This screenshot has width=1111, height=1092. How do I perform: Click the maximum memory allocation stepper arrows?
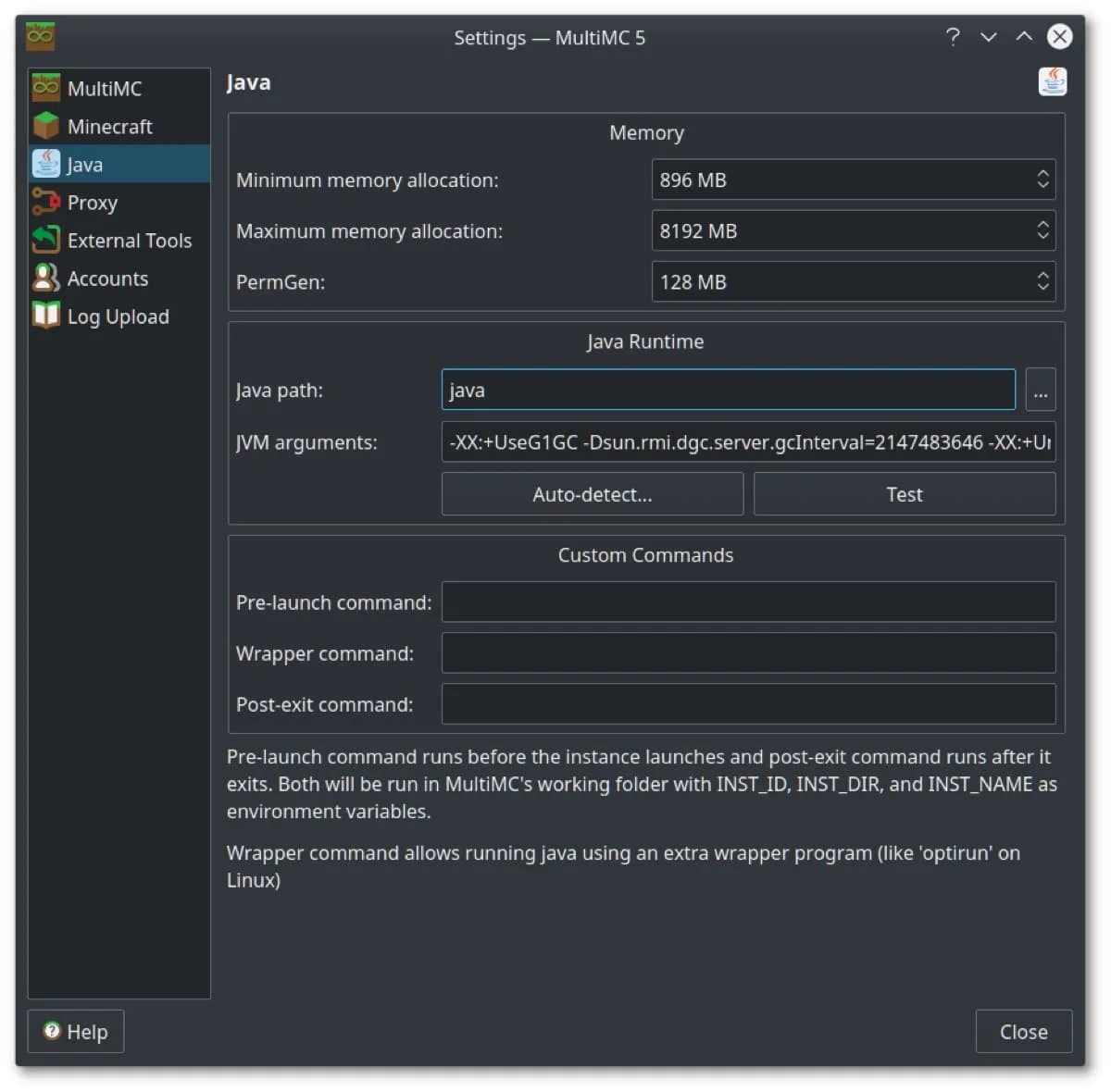click(x=1042, y=230)
